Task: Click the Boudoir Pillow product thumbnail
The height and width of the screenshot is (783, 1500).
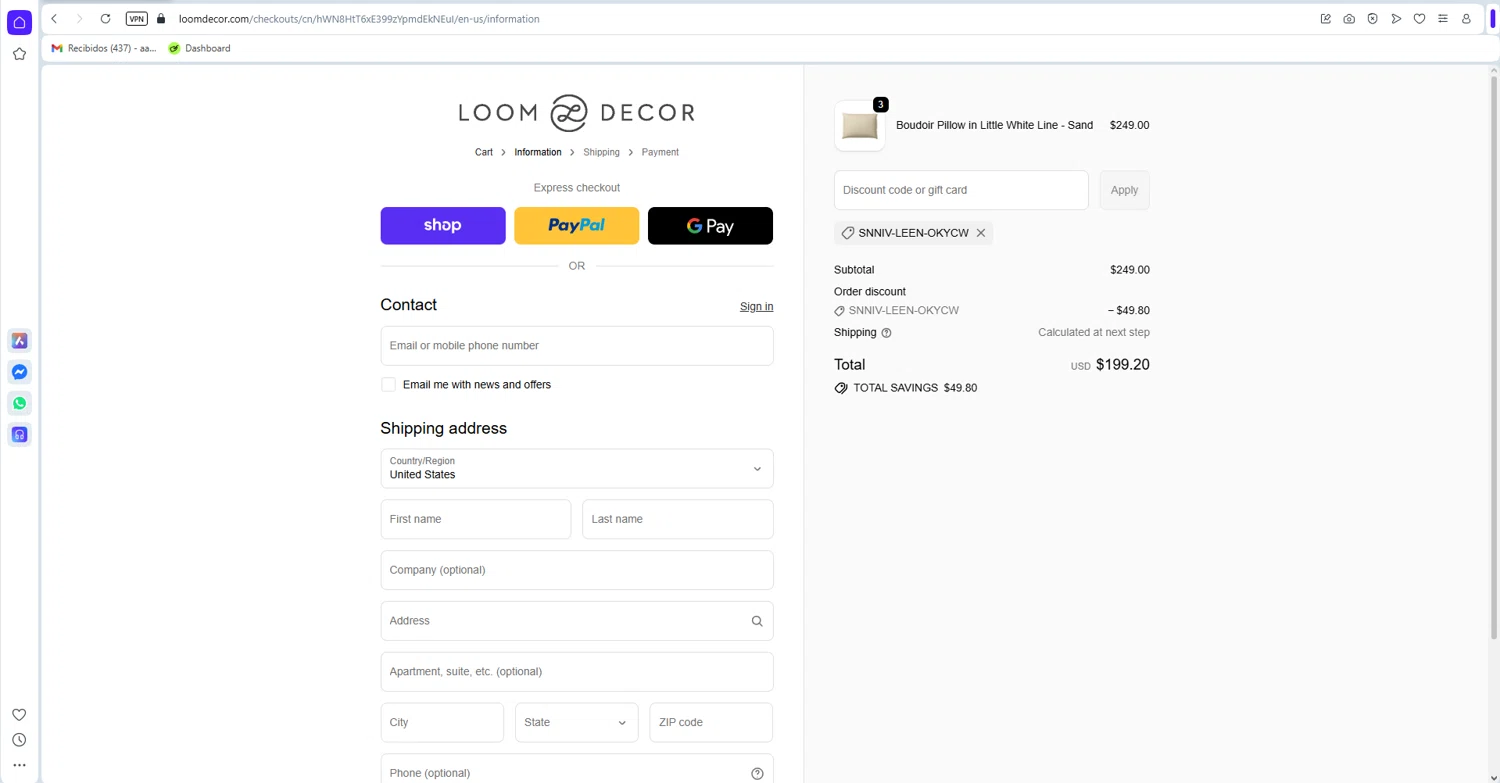Action: point(860,126)
